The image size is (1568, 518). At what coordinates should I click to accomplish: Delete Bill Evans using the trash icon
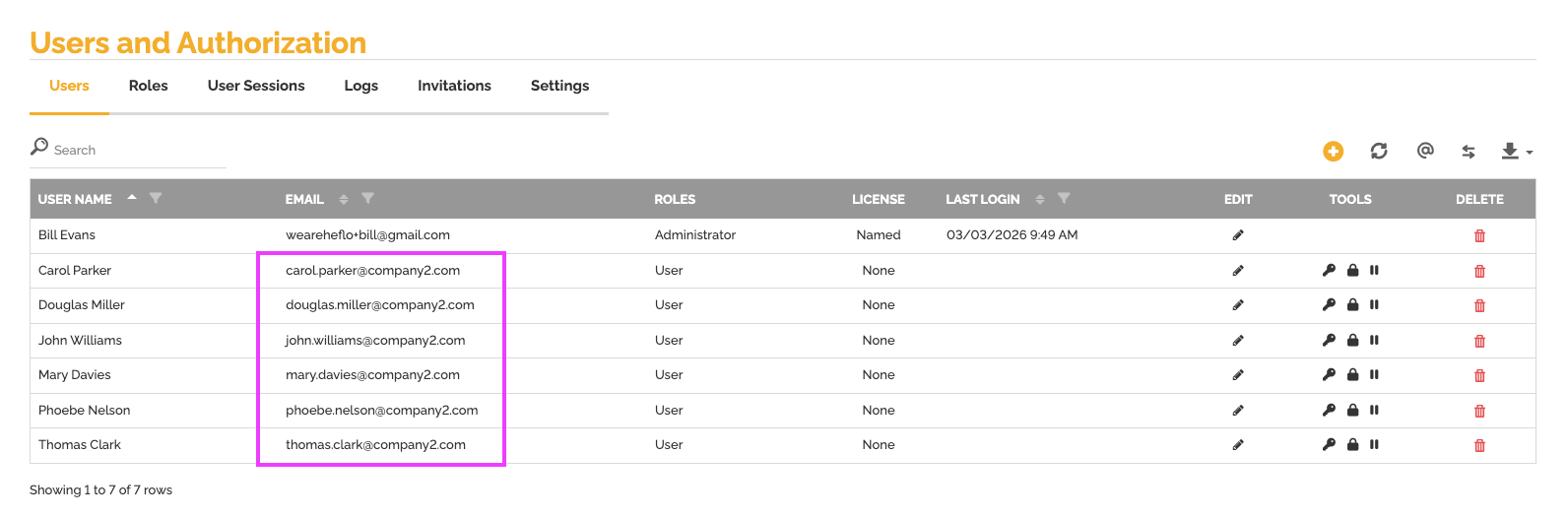point(1479,235)
